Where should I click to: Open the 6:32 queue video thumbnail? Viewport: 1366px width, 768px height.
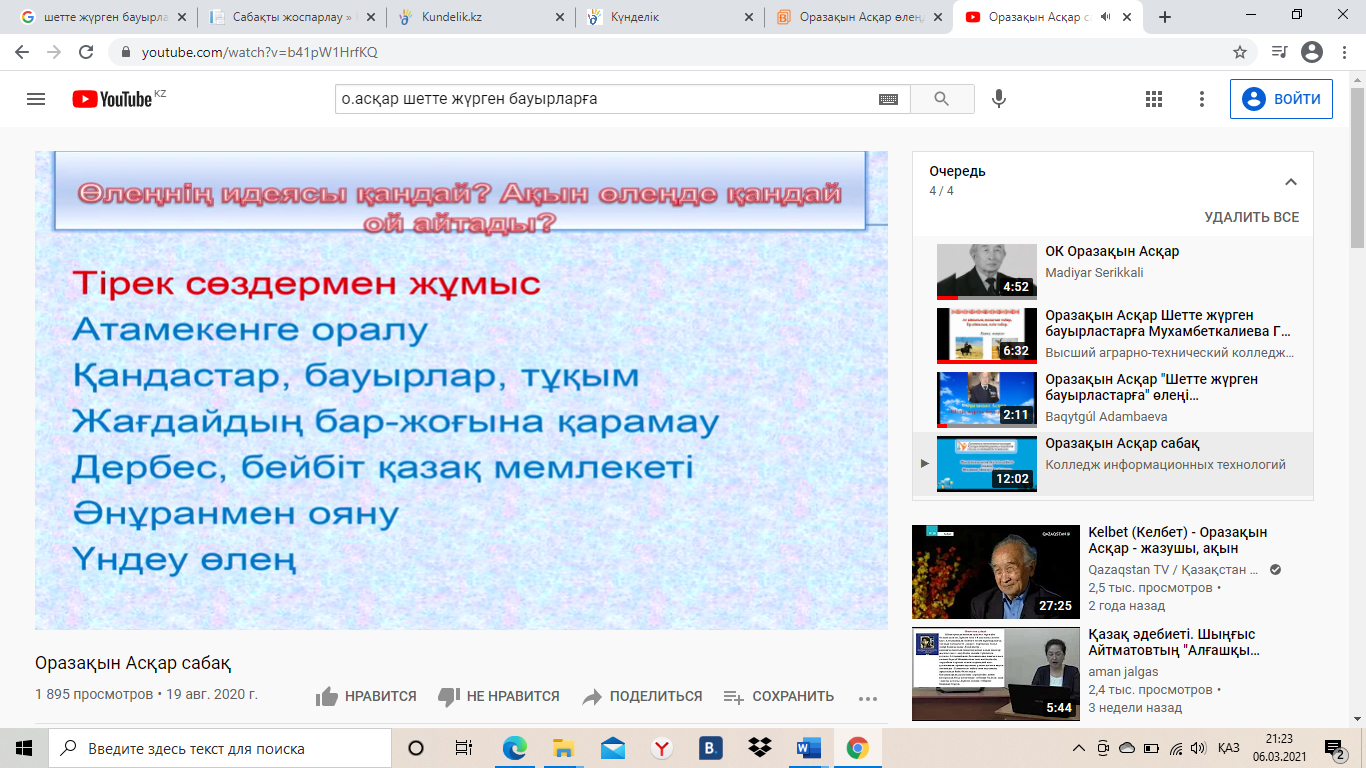(987, 336)
